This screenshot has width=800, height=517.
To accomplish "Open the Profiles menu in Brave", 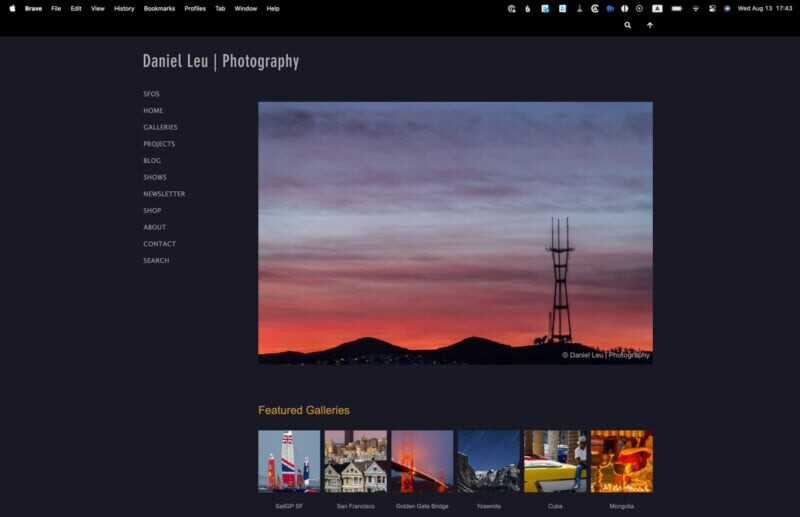I will (195, 8).
